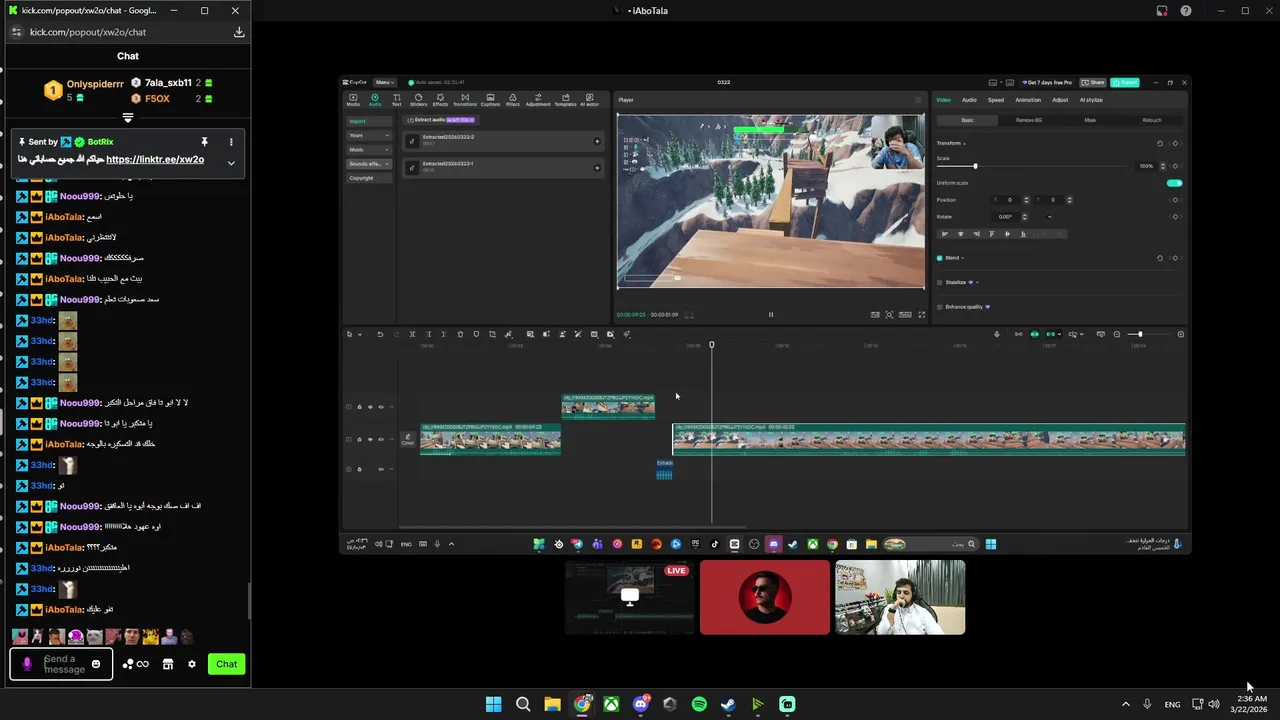The image size is (1280, 720).
Task: Open the Adjustment panel in CapCut
Action: [538, 100]
